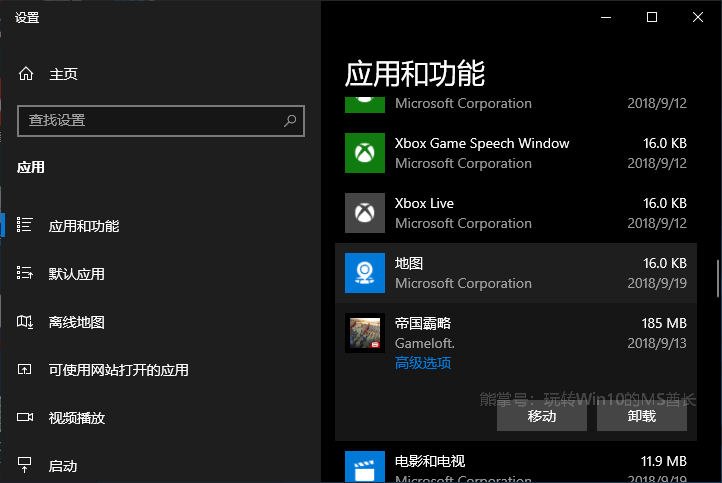Click the blue 地图 app icon
Viewport: 722px width, 483px height.
[365, 273]
